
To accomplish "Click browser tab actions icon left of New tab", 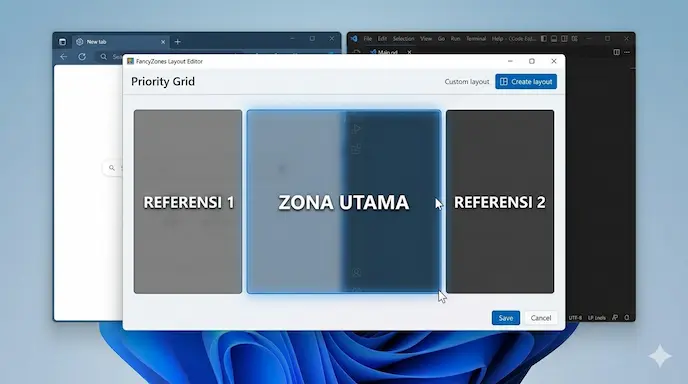I will tap(62, 42).
